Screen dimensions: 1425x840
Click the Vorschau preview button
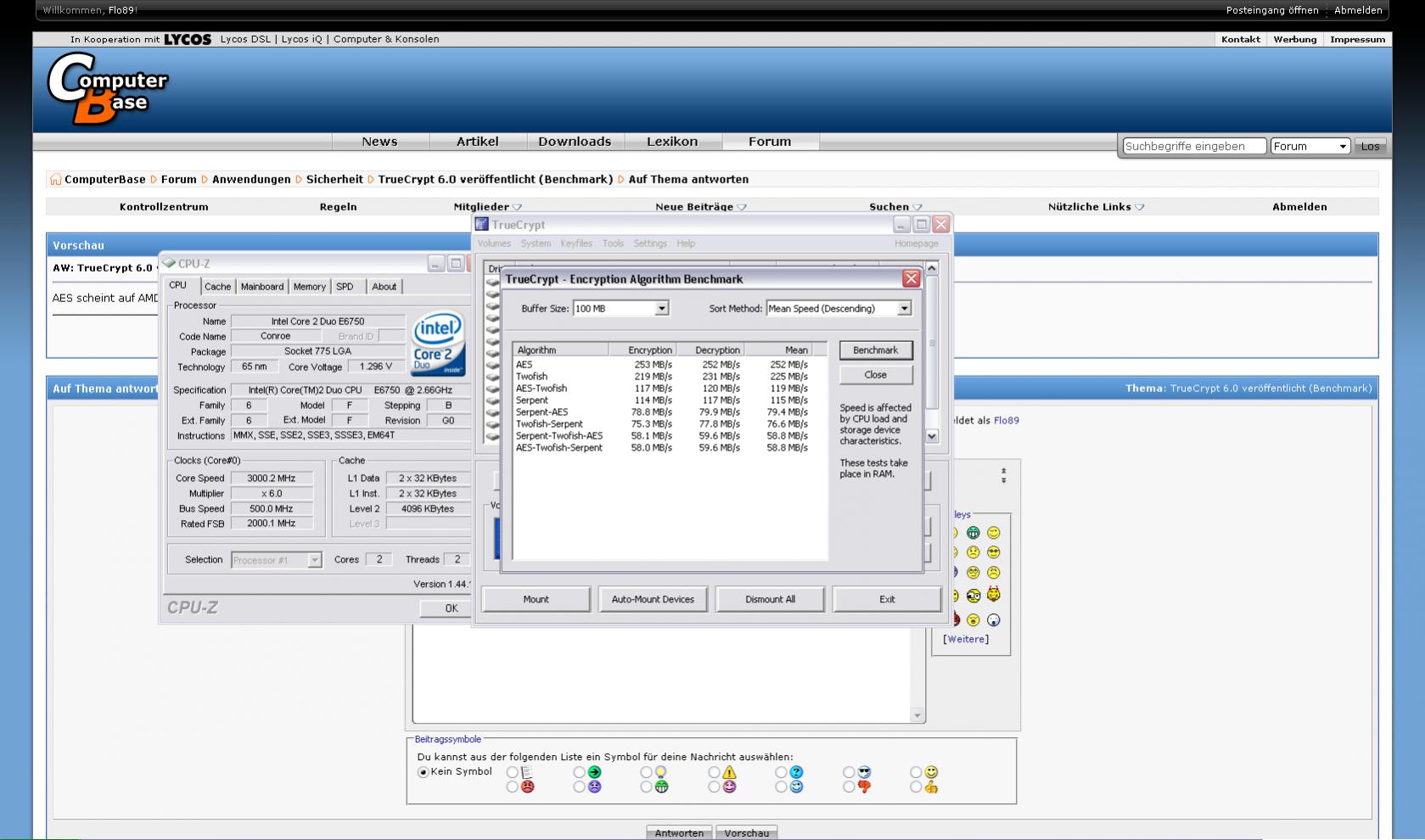[747, 832]
